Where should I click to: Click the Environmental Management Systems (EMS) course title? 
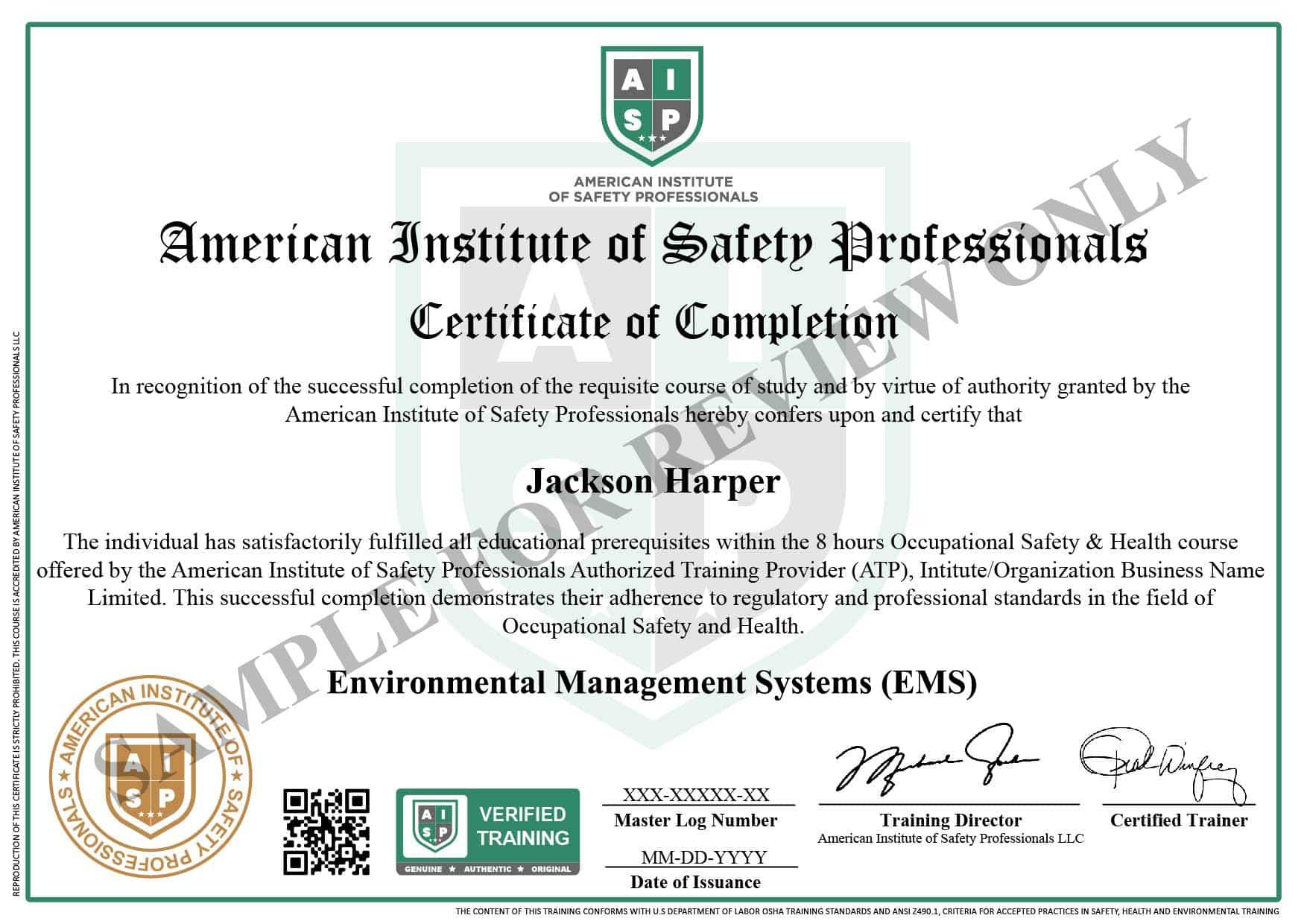(x=651, y=682)
